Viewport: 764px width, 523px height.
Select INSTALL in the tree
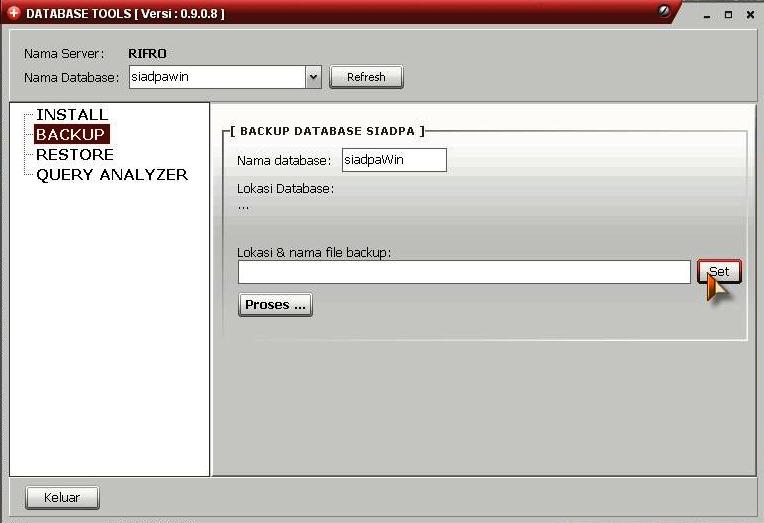72,115
